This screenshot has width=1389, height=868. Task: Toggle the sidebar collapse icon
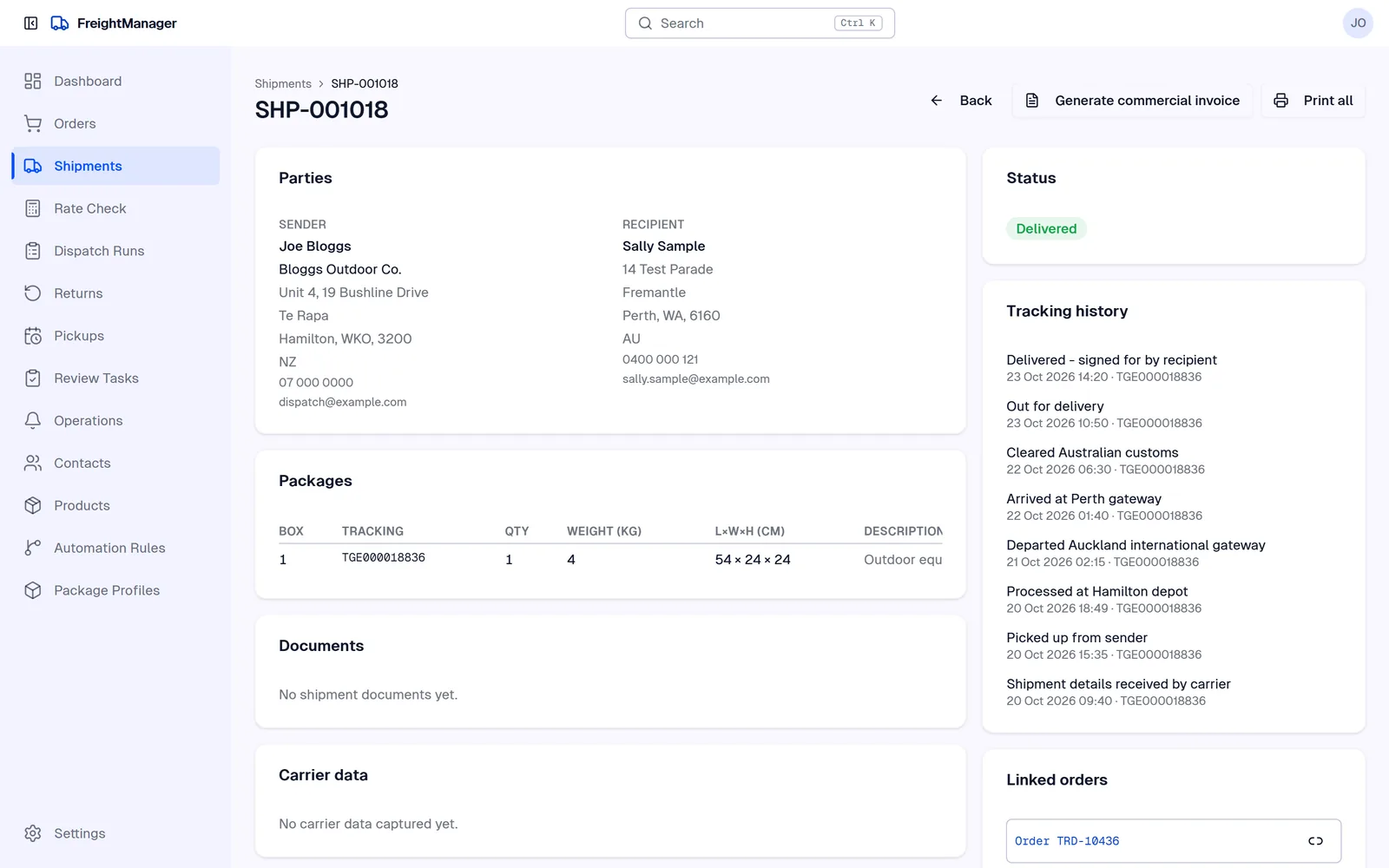(31, 23)
